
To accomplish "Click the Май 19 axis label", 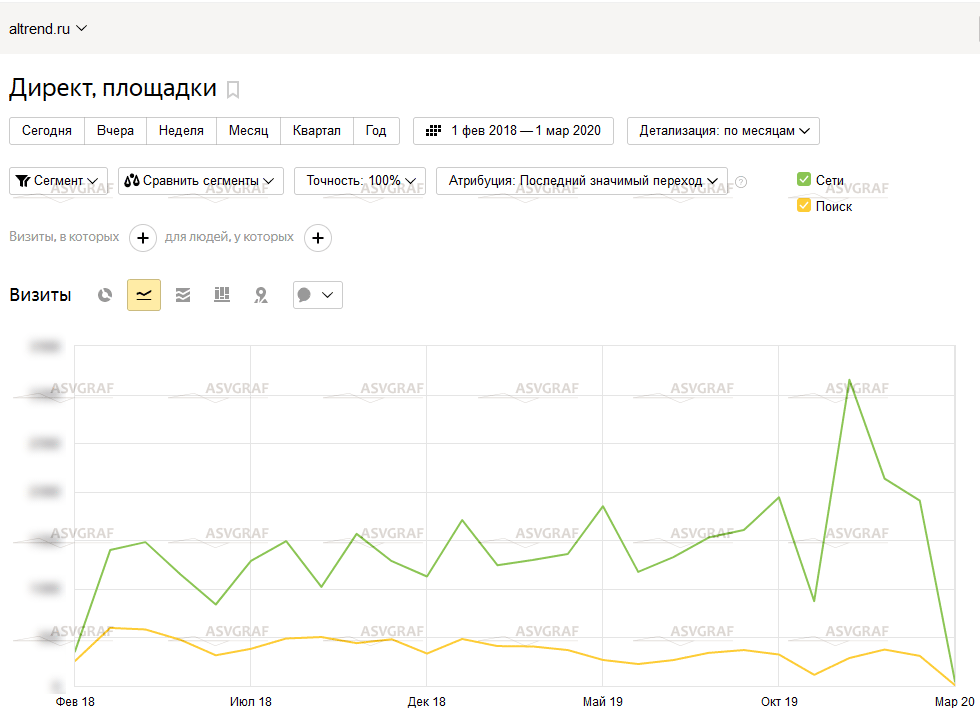I will pyautogui.click(x=602, y=702).
